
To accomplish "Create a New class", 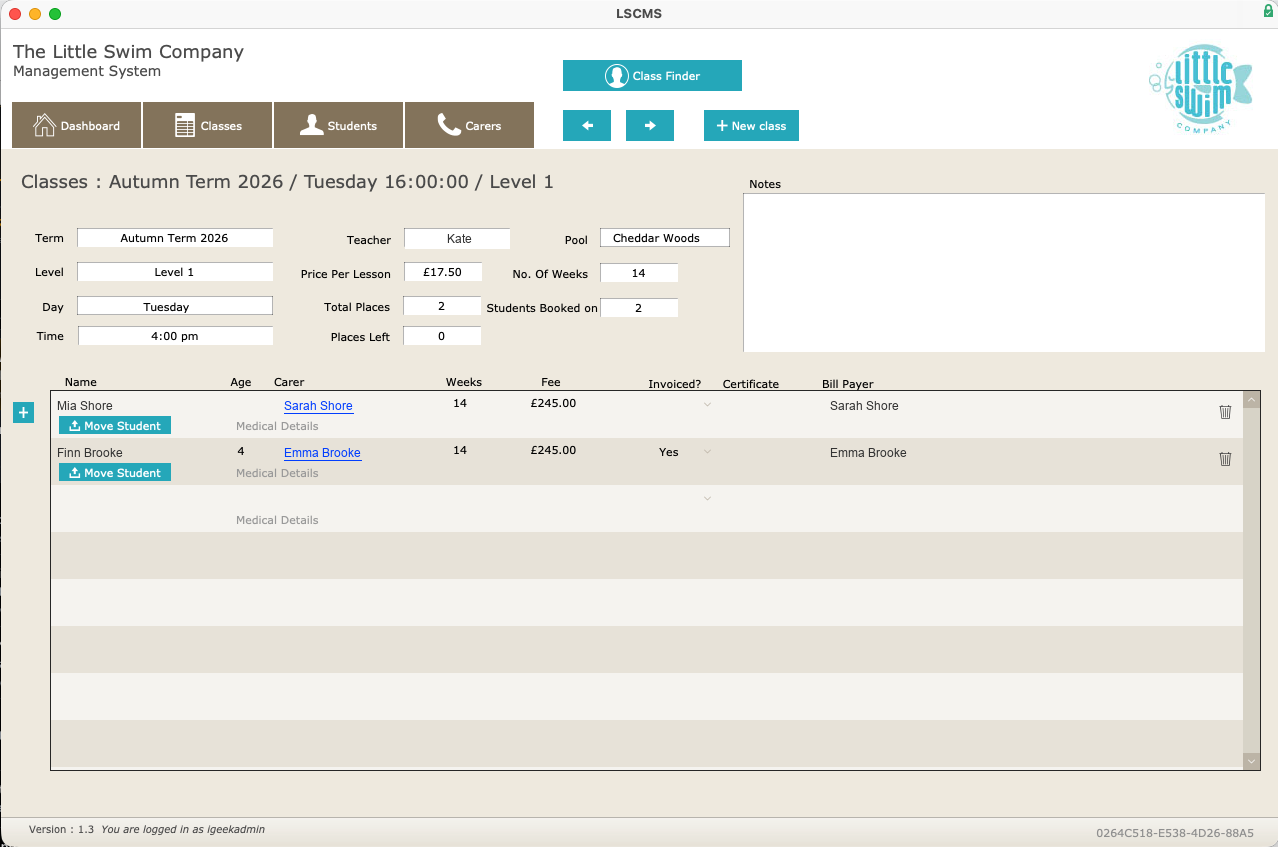I will pos(751,125).
